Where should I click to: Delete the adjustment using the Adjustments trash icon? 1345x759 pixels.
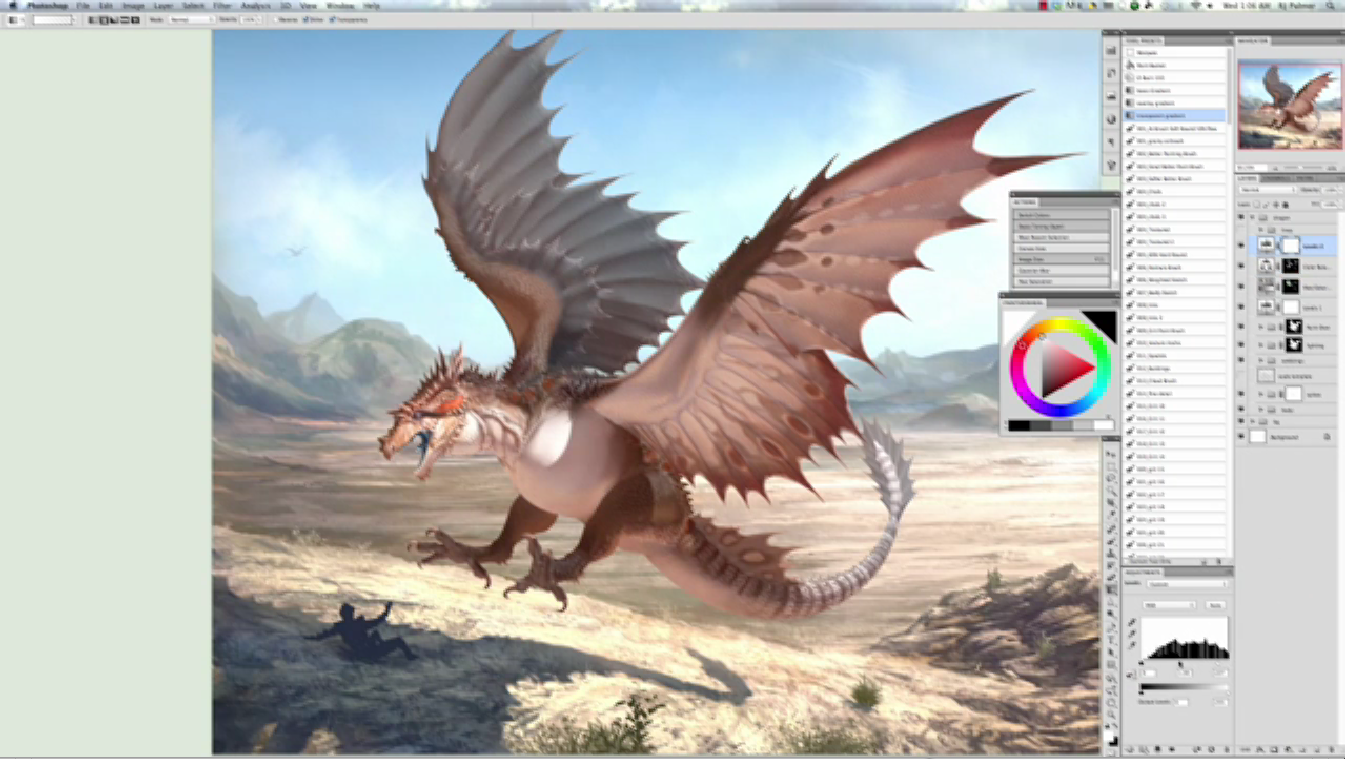point(1225,749)
